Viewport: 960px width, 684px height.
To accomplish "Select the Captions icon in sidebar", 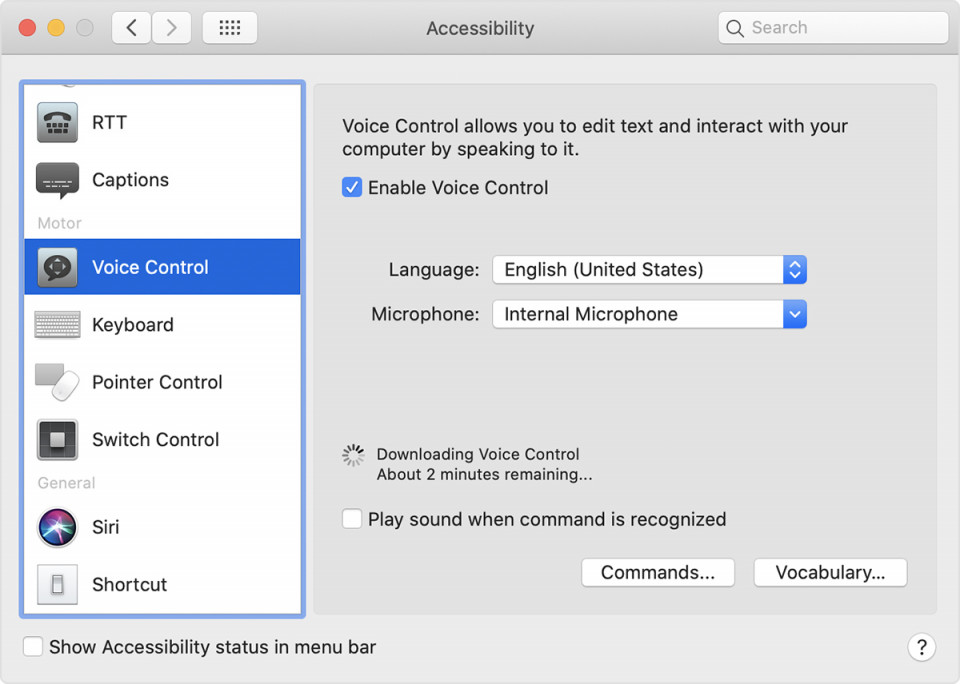I will pyautogui.click(x=57, y=180).
